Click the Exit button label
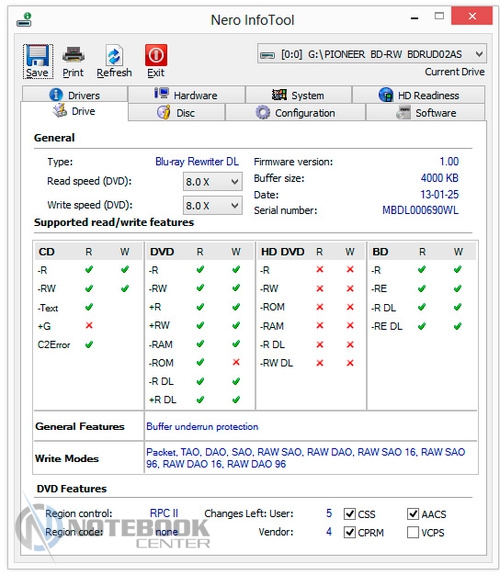500x575 pixels. pos(156,73)
